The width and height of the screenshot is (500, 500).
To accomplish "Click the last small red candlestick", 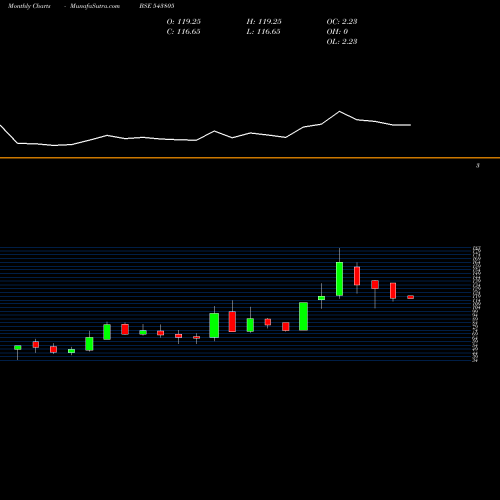I will [x=411, y=297].
